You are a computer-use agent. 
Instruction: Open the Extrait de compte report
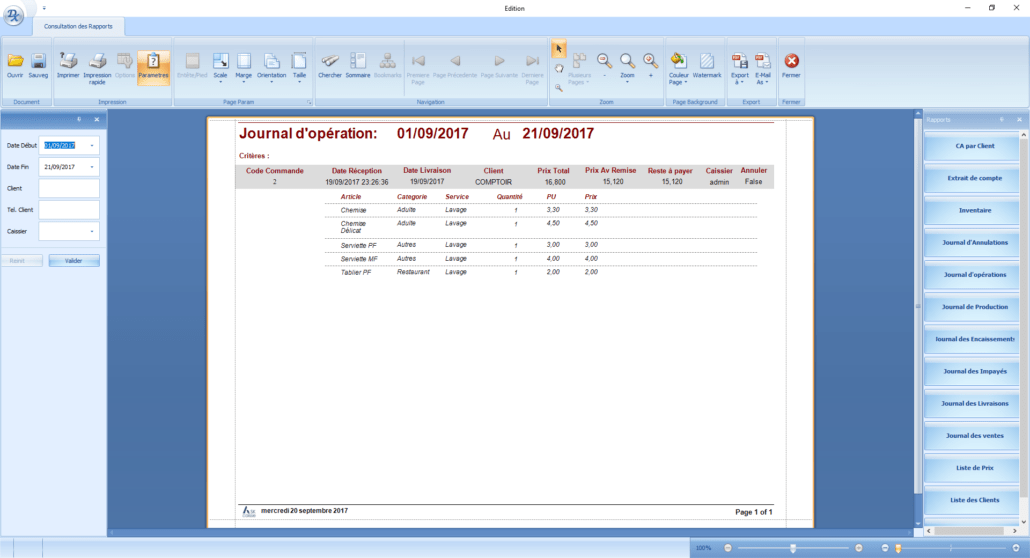(x=974, y=178)
